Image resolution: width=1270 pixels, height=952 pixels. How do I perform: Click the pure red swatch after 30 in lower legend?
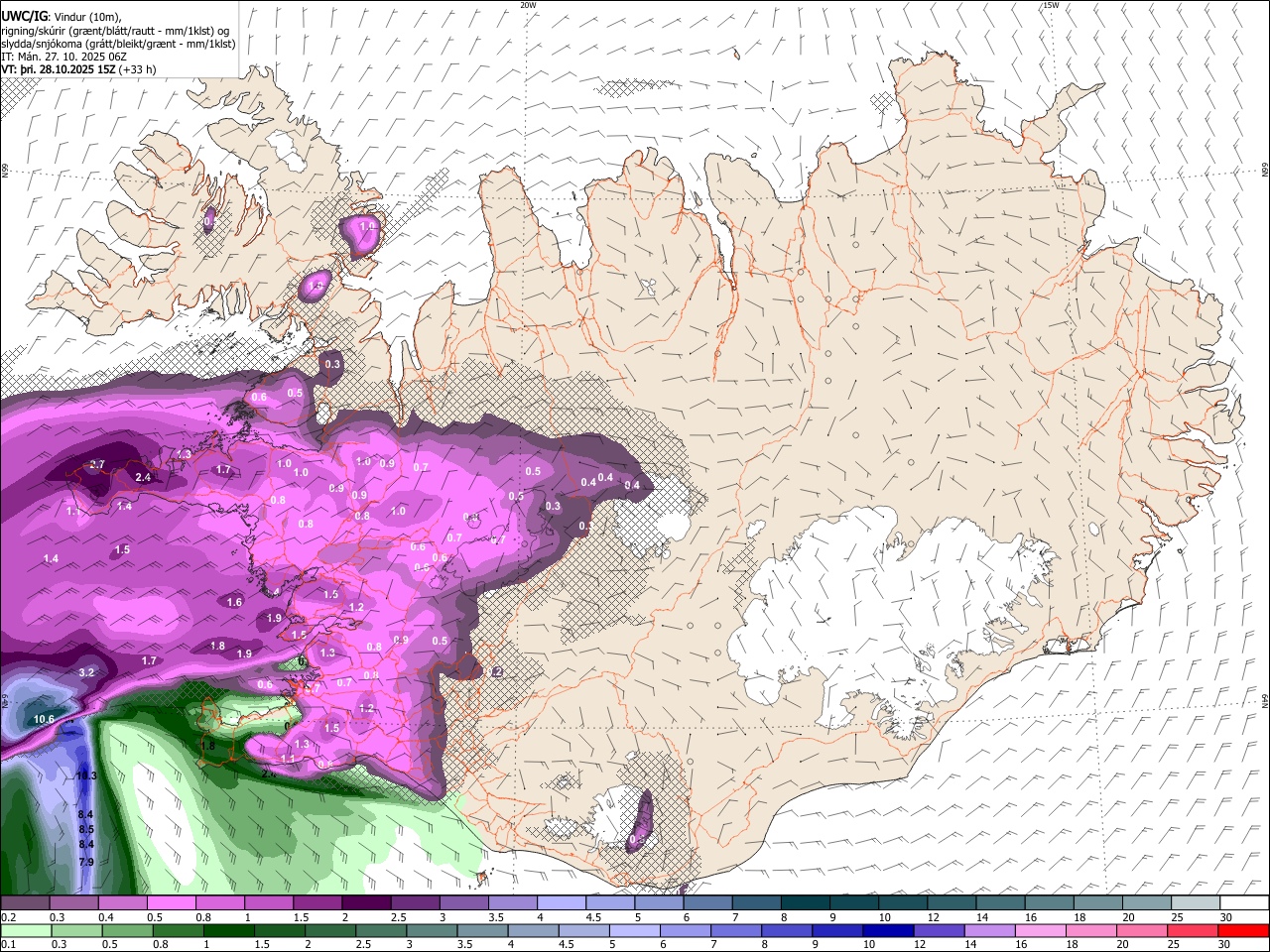(1243, 930)
